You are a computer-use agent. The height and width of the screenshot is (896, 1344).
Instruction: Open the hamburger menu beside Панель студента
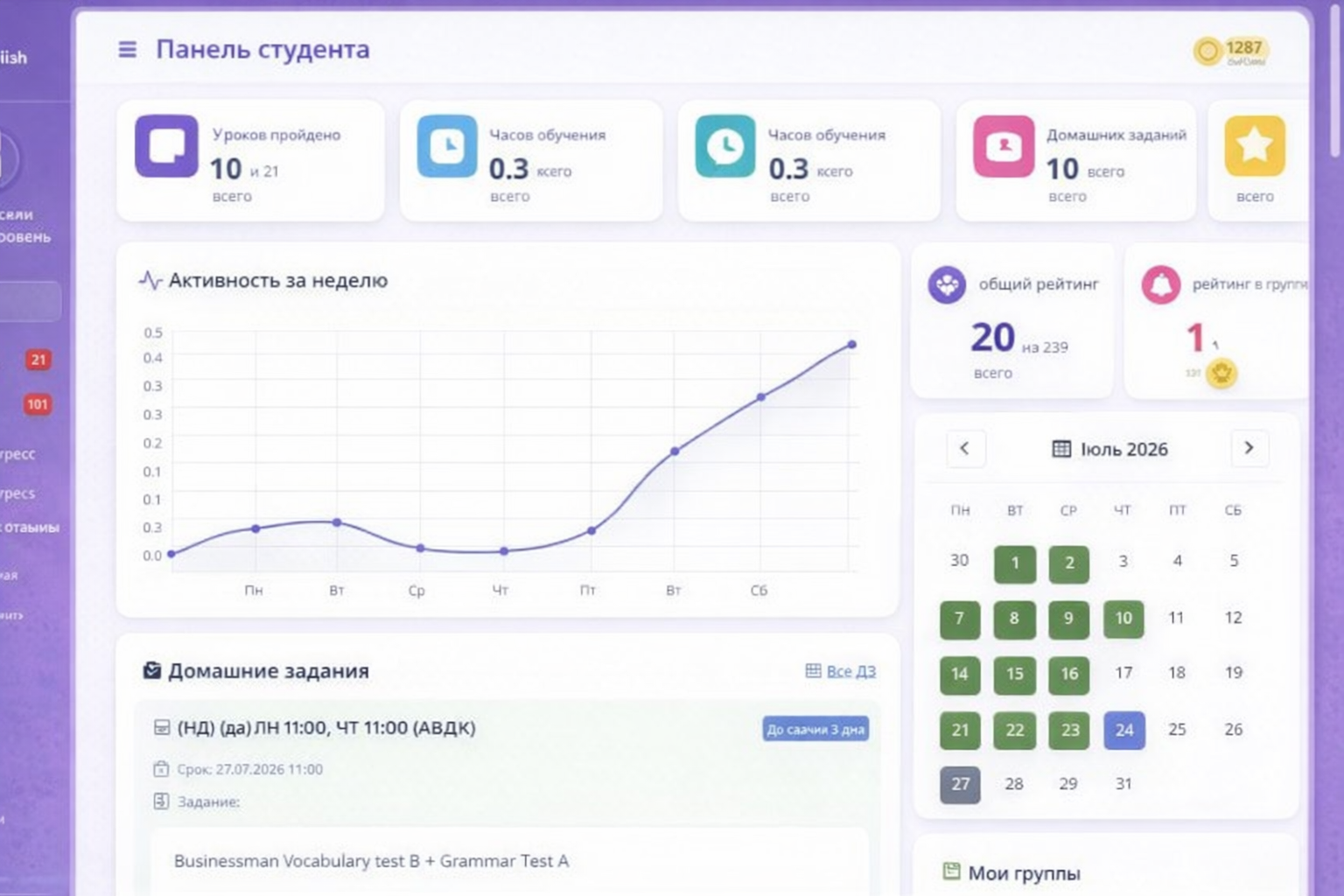128,50
